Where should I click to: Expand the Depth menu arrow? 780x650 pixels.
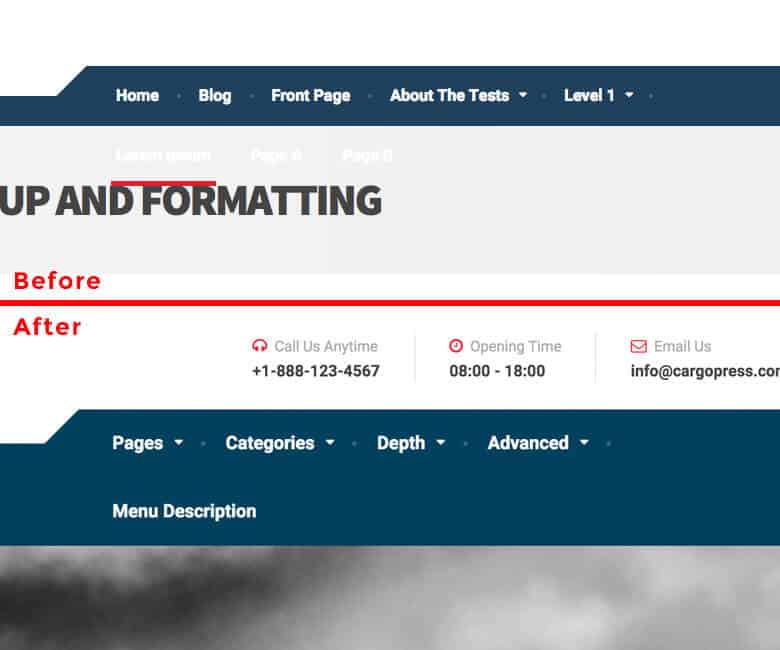[x=441, y=443]
